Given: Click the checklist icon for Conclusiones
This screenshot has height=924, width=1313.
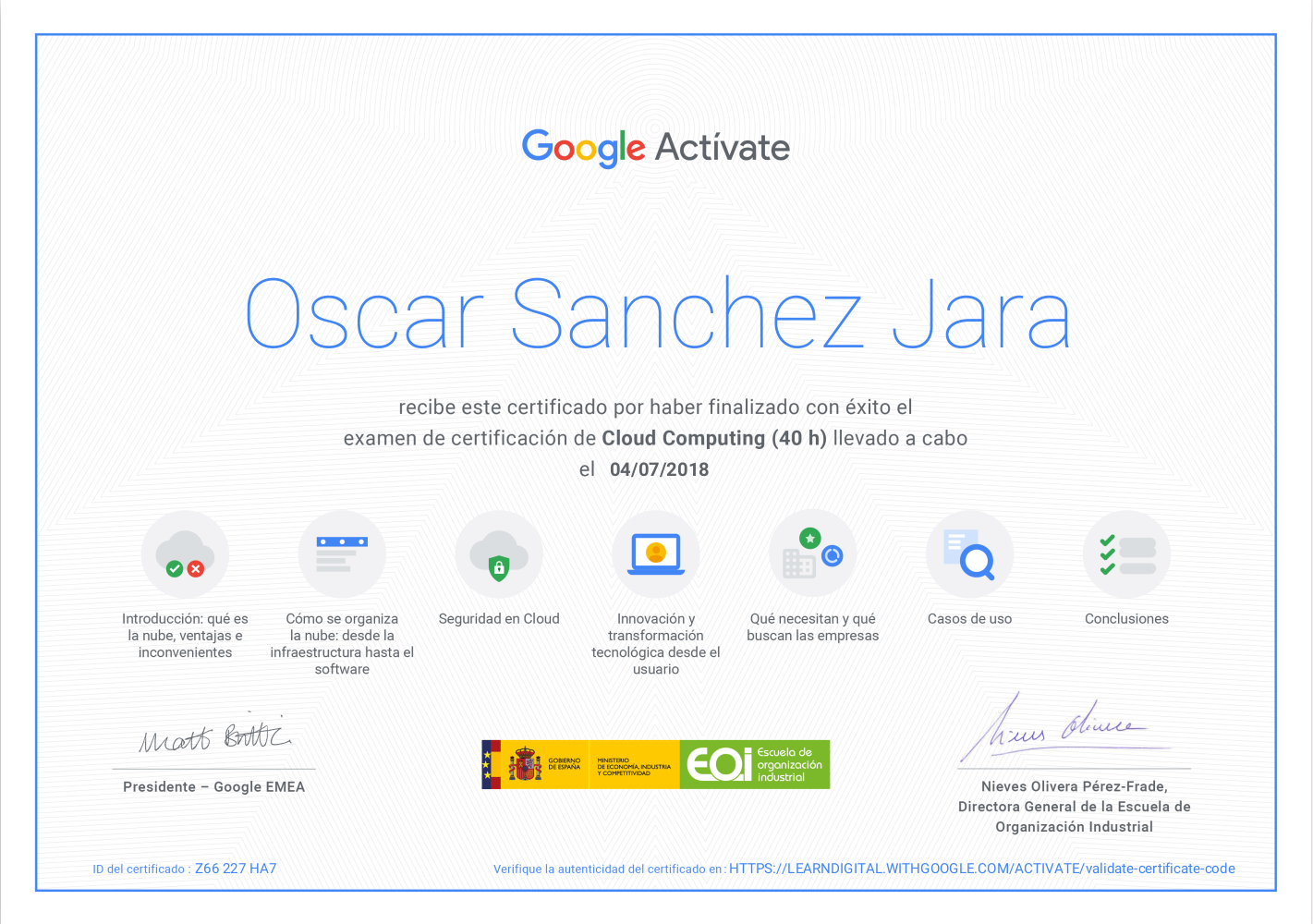Looking at the screenshot, I should pos(1127,554).
